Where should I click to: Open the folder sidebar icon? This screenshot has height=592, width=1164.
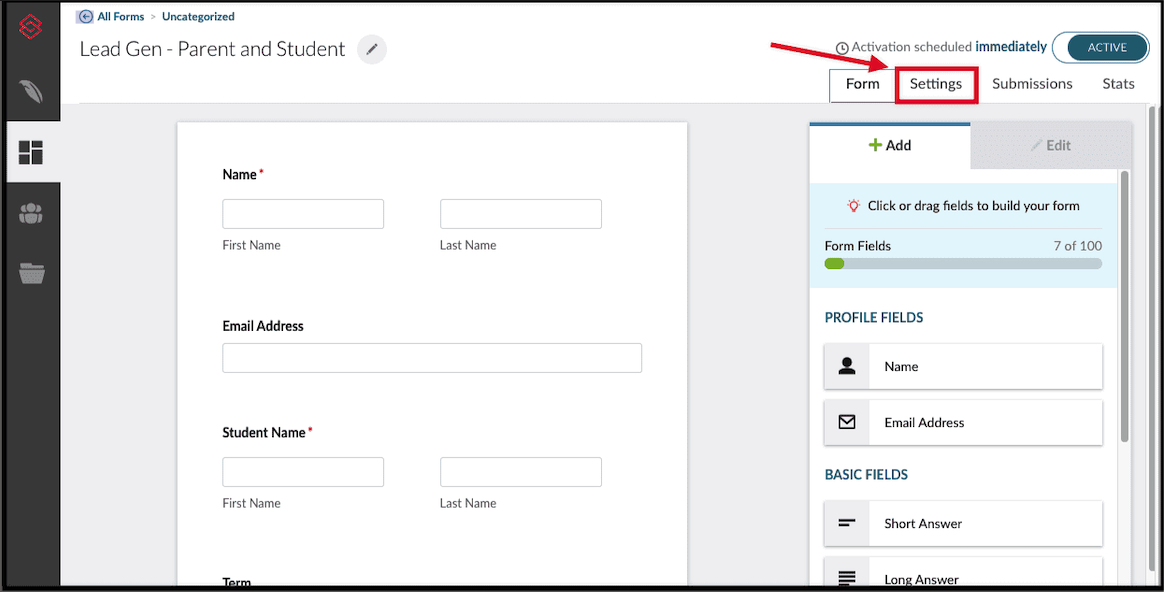click(30, 273)
